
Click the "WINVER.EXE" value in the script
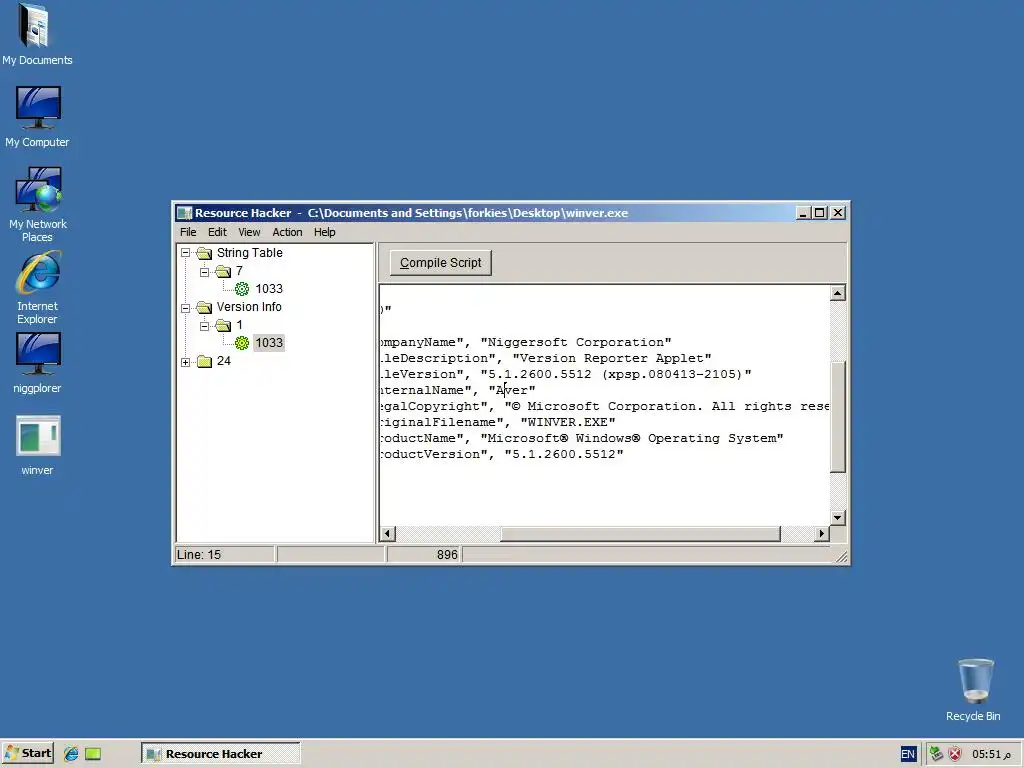point(568,423)
